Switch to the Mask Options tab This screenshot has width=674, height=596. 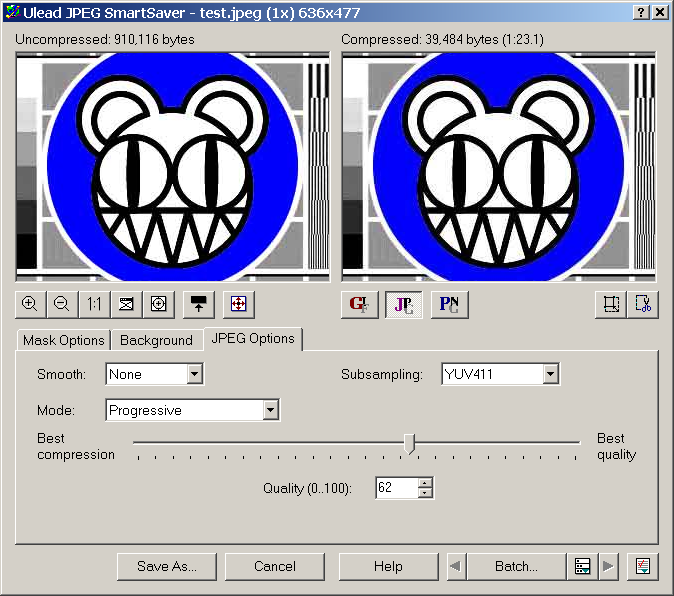(x=64, y=340)
